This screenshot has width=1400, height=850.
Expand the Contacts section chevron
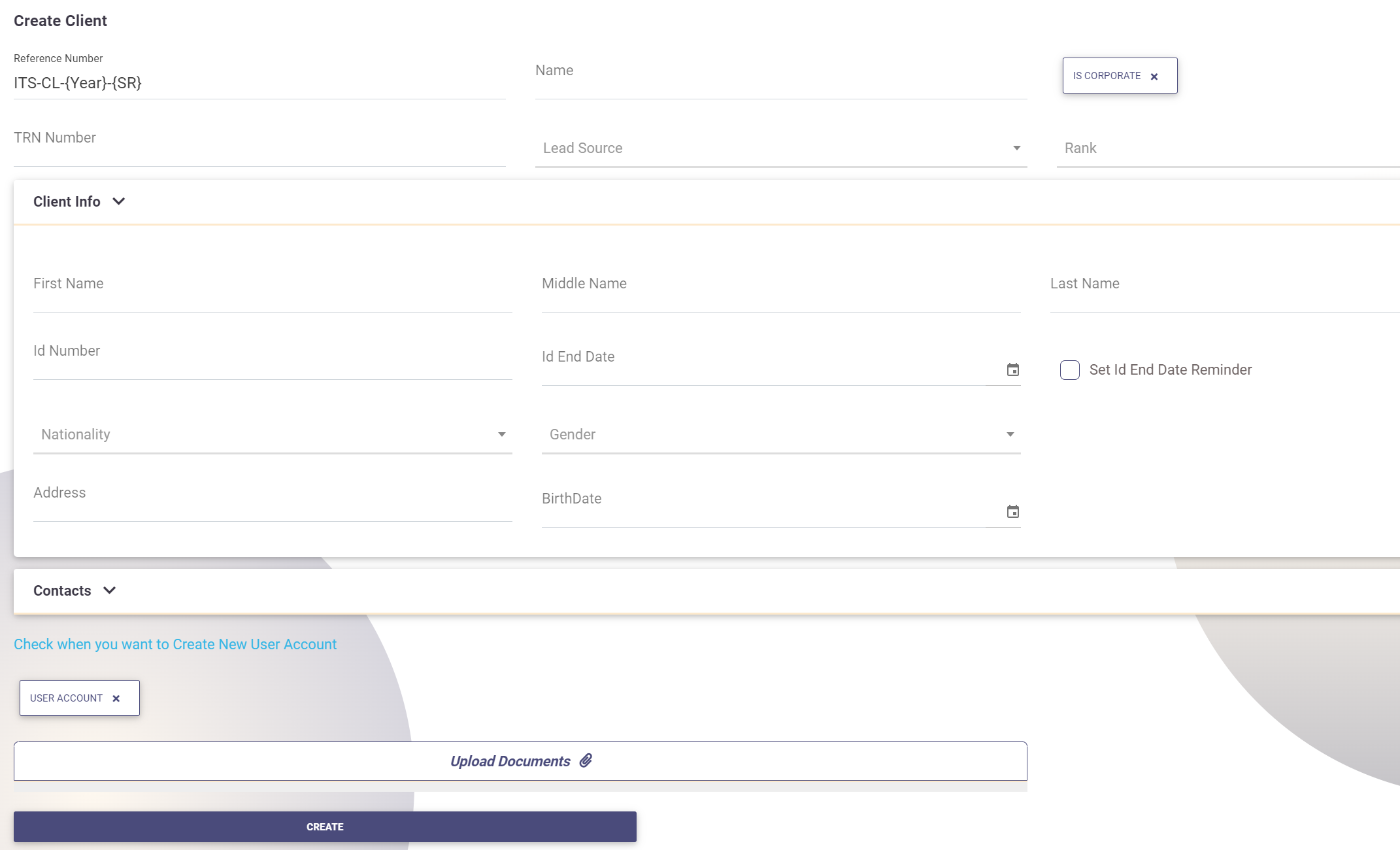pyautogui.click(x=110, y=590)
